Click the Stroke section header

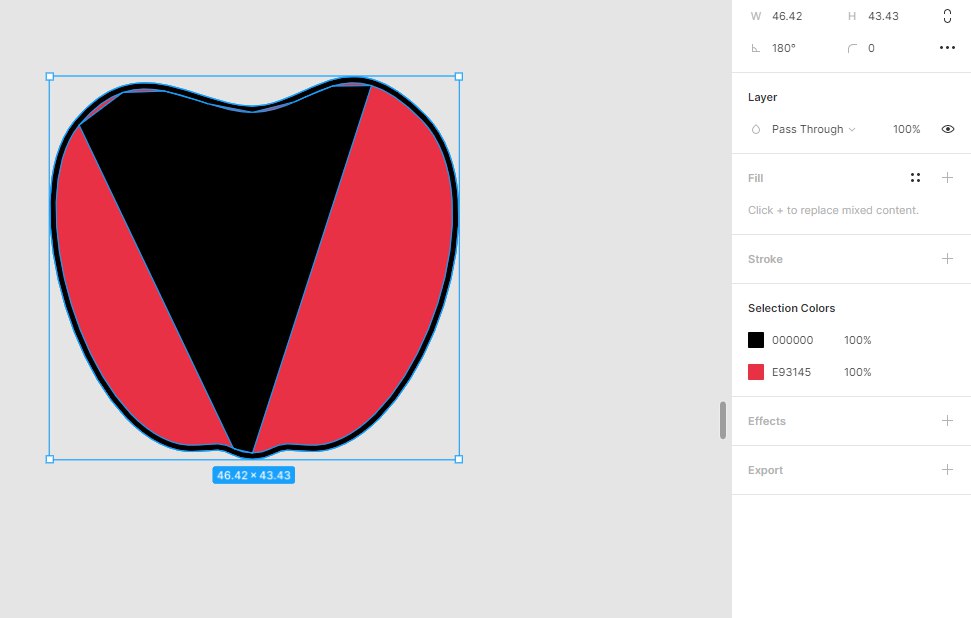(765, 259)
